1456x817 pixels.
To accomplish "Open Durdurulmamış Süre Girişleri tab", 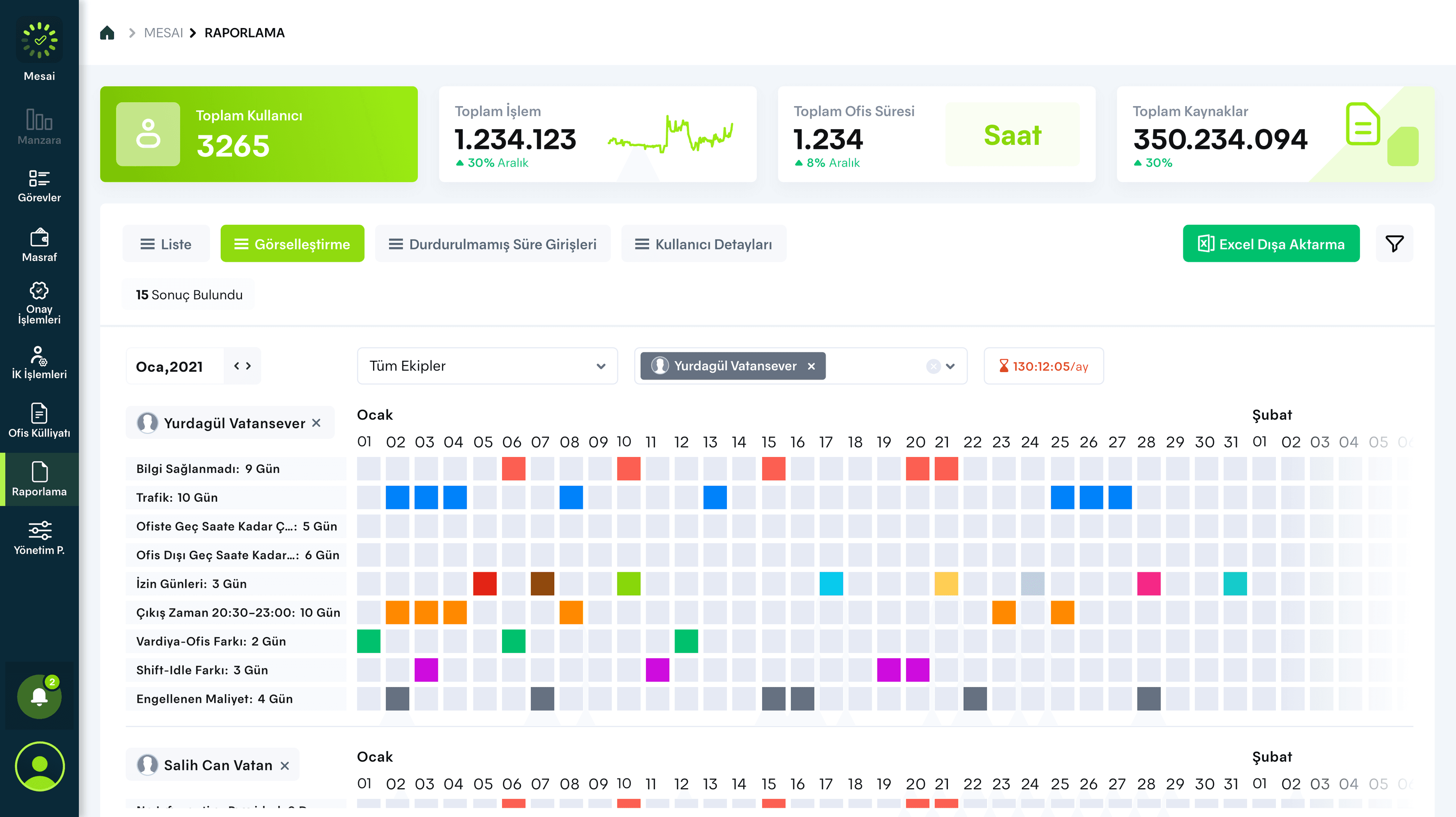I will [x=492, y=244].
